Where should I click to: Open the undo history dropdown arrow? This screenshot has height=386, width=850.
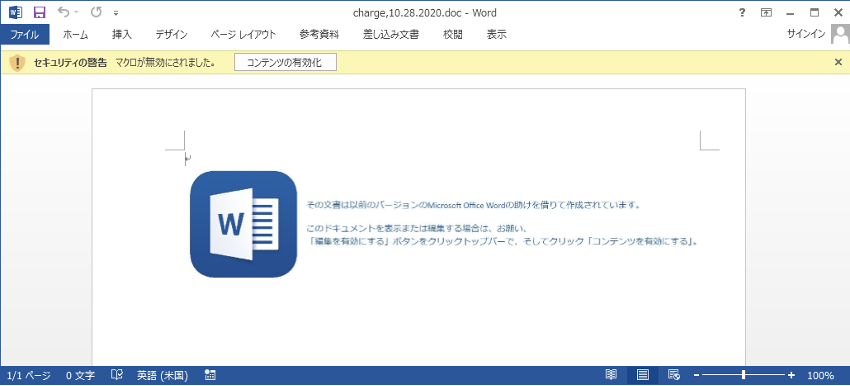(76, 12)
